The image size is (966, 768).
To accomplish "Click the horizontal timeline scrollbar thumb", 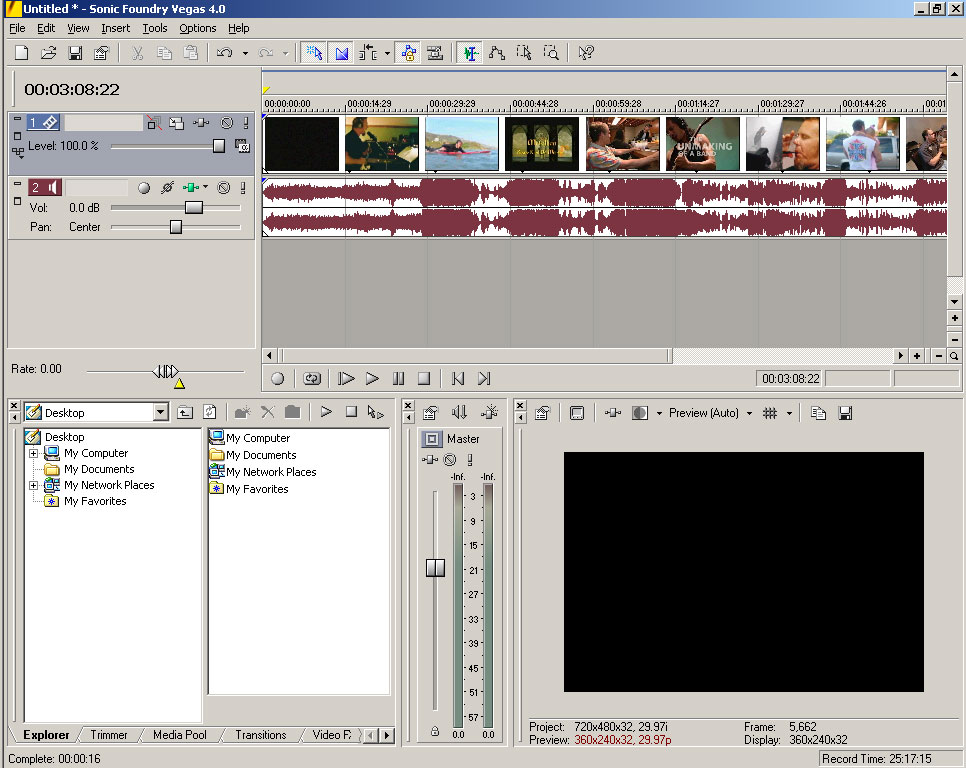I will pyautogui.click(x=476, y=356).
